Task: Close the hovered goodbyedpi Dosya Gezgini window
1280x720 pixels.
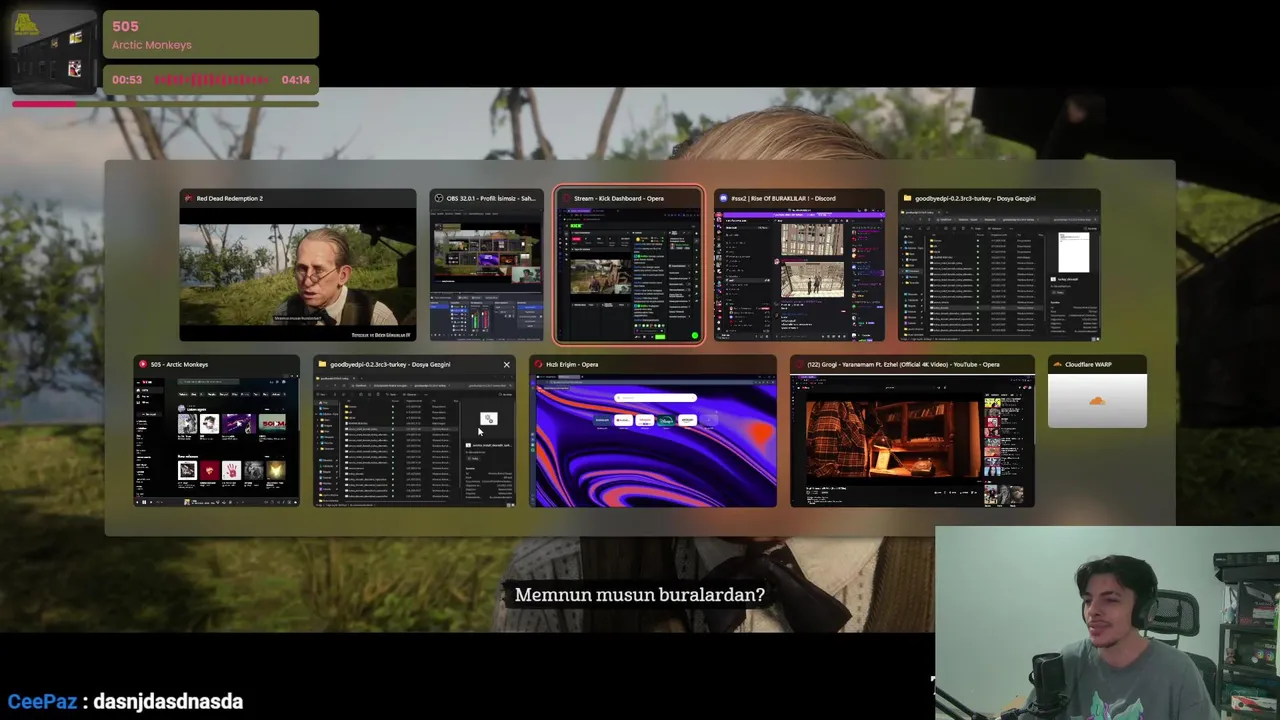Action: coord(506,364)
